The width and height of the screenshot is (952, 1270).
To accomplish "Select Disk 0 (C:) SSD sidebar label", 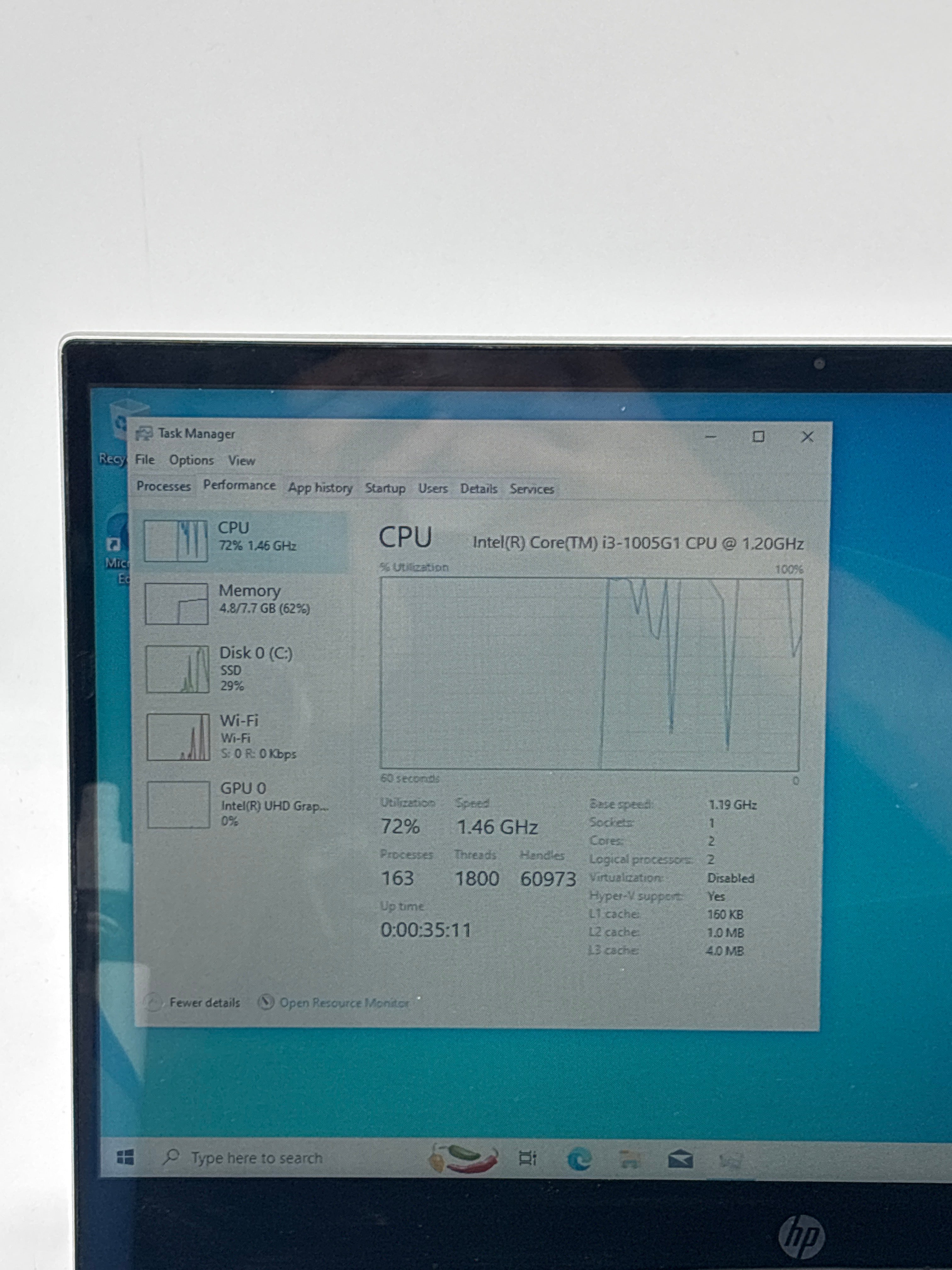I will (256, 669).
